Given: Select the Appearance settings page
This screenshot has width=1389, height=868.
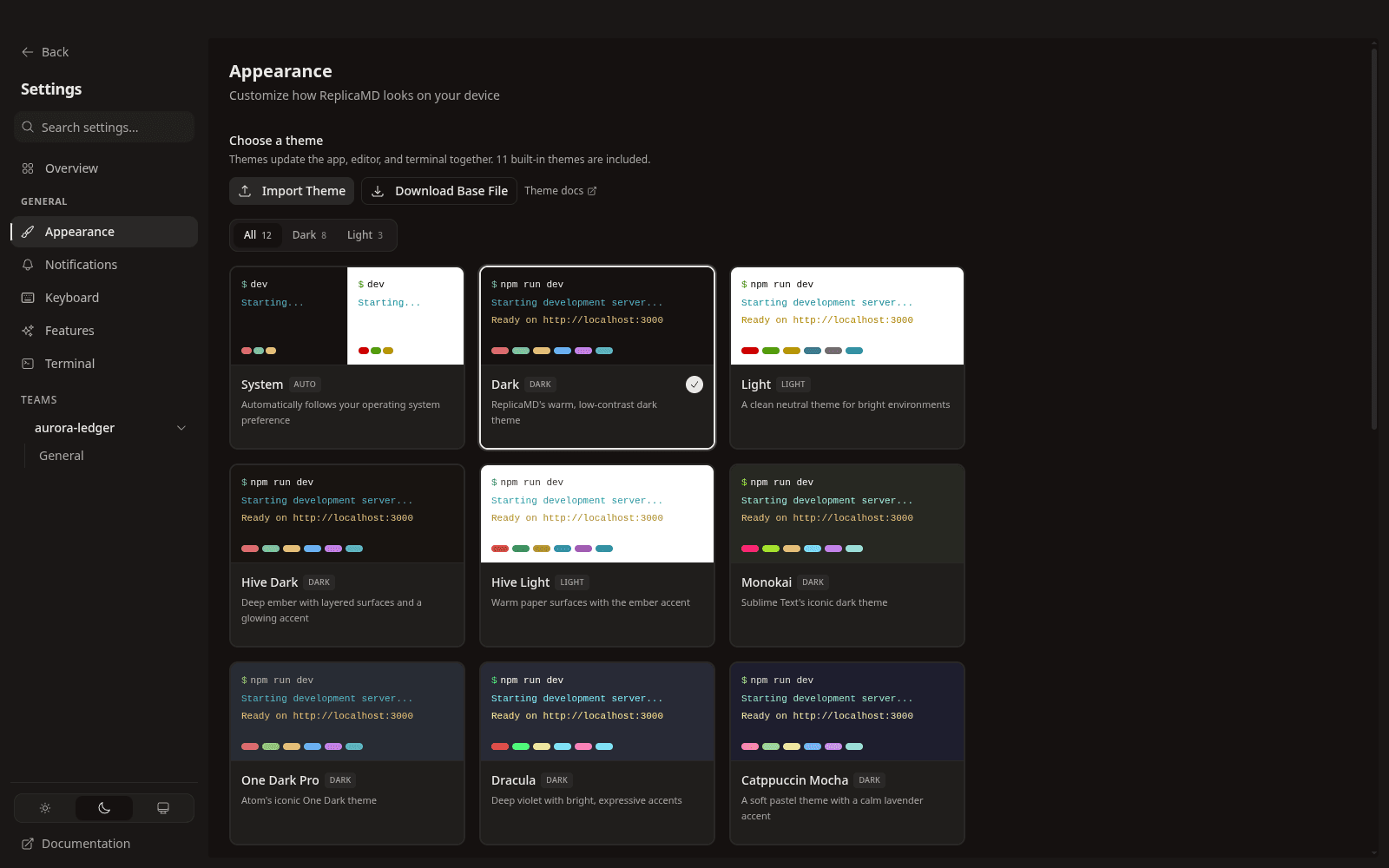Looking at the screenshot, I should click(x=104, y=232).
